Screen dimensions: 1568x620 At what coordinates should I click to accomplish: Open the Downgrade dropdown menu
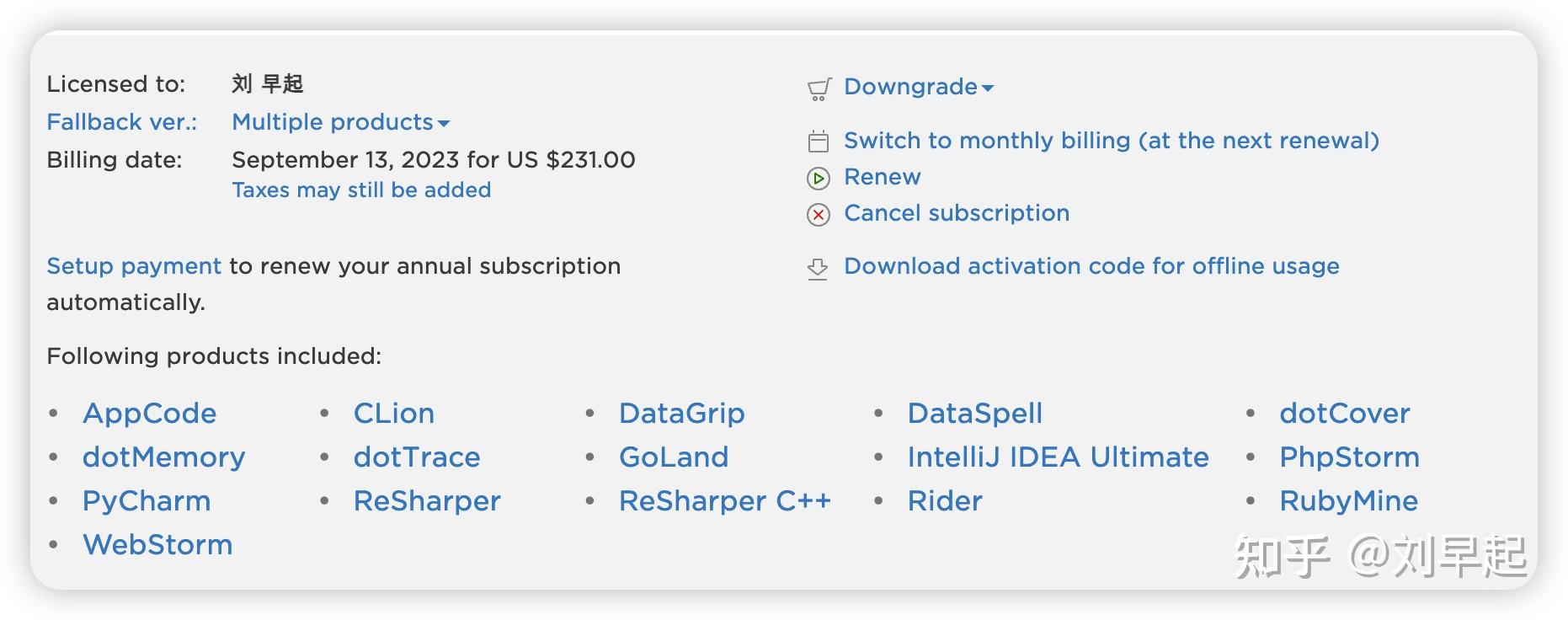point(919,87)
